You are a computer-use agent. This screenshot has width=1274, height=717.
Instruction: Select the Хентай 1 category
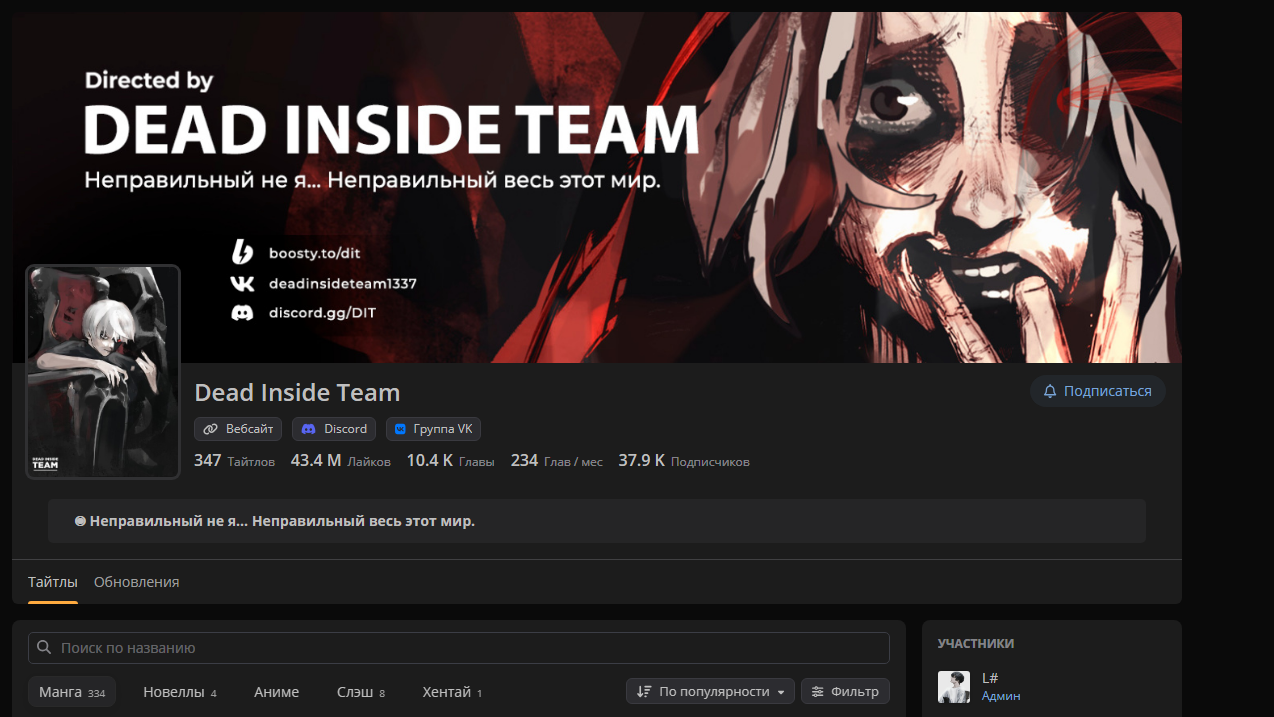click(452, 692)
